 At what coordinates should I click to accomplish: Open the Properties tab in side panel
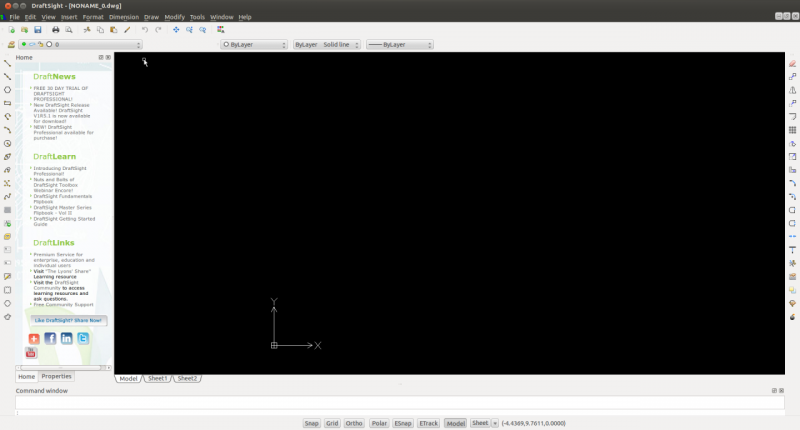(x=56, y=376)
